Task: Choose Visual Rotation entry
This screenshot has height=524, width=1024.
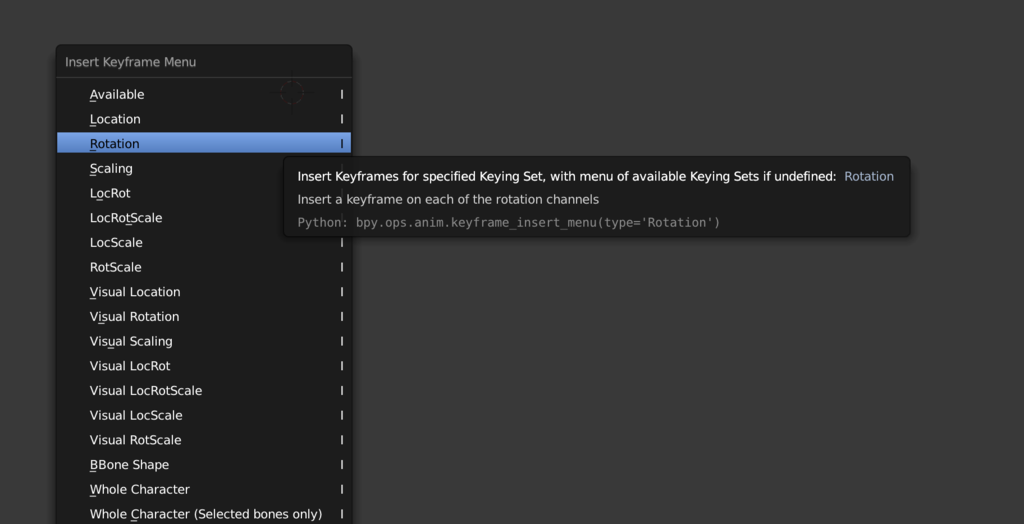Action: [204, 317]
